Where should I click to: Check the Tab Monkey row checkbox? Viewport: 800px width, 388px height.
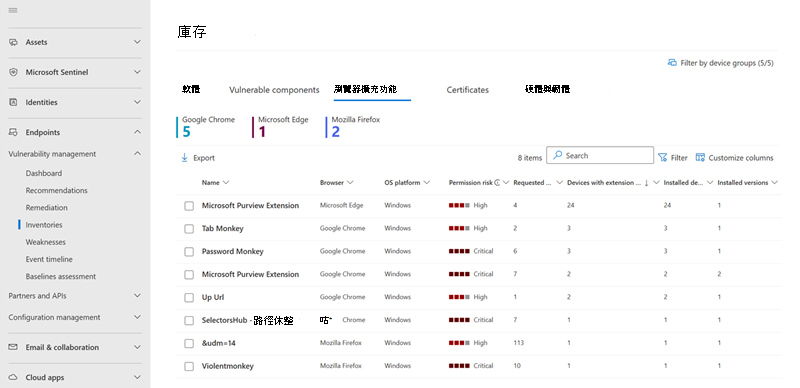click(x=189, y=229)
